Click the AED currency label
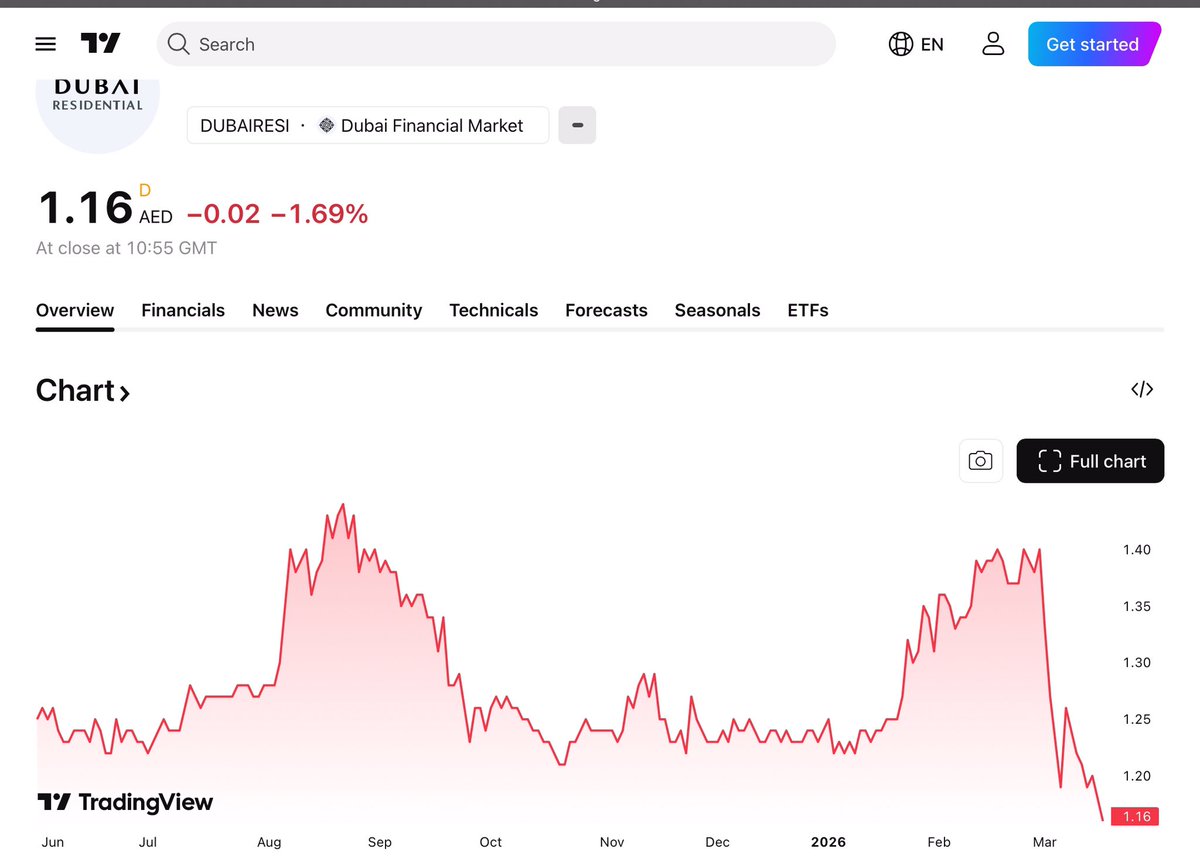 tap(156, 217)
